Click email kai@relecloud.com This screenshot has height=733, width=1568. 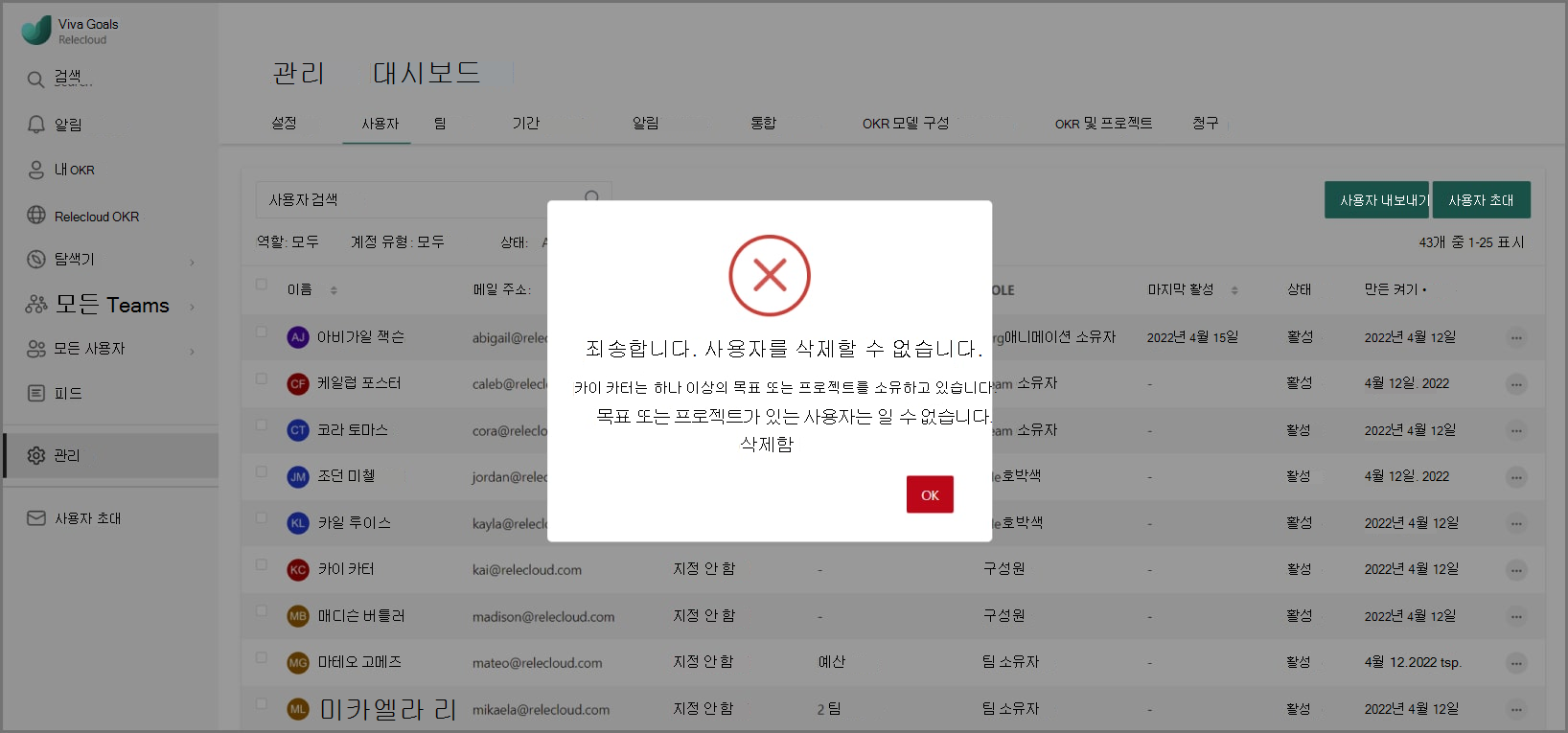coord(527,570)
